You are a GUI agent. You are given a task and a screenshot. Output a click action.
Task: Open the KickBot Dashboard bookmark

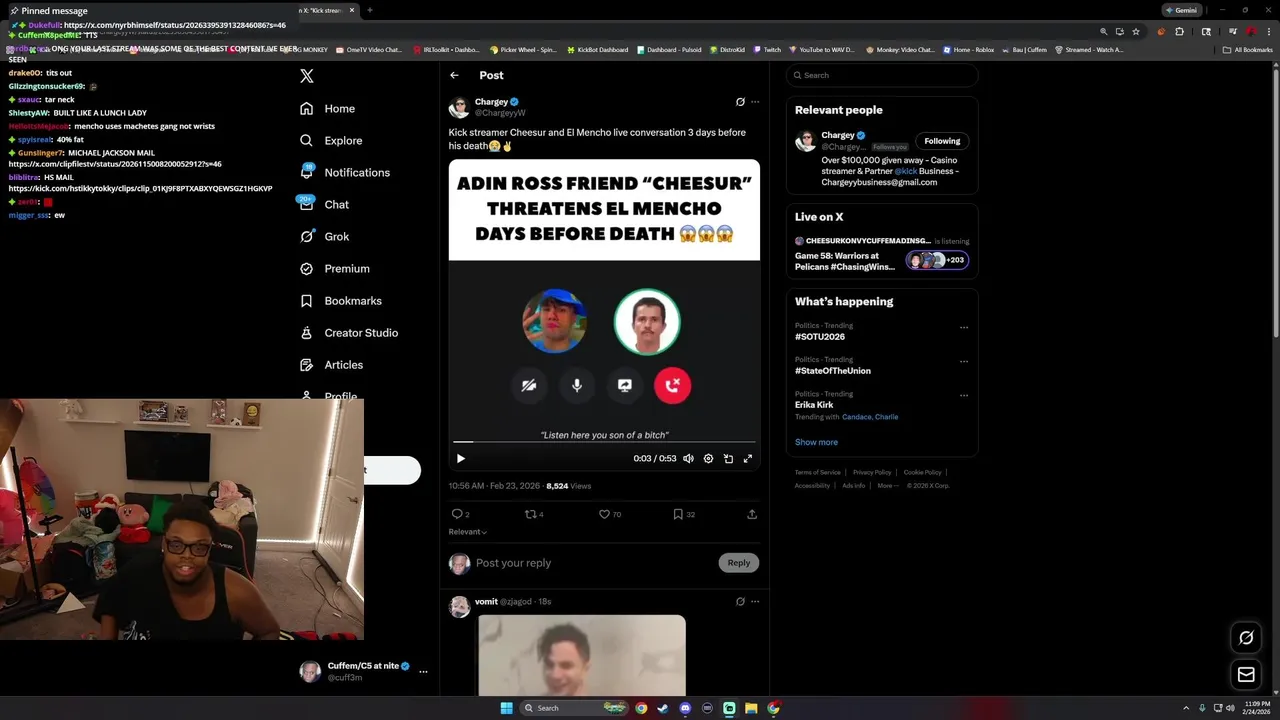(597, 50)
